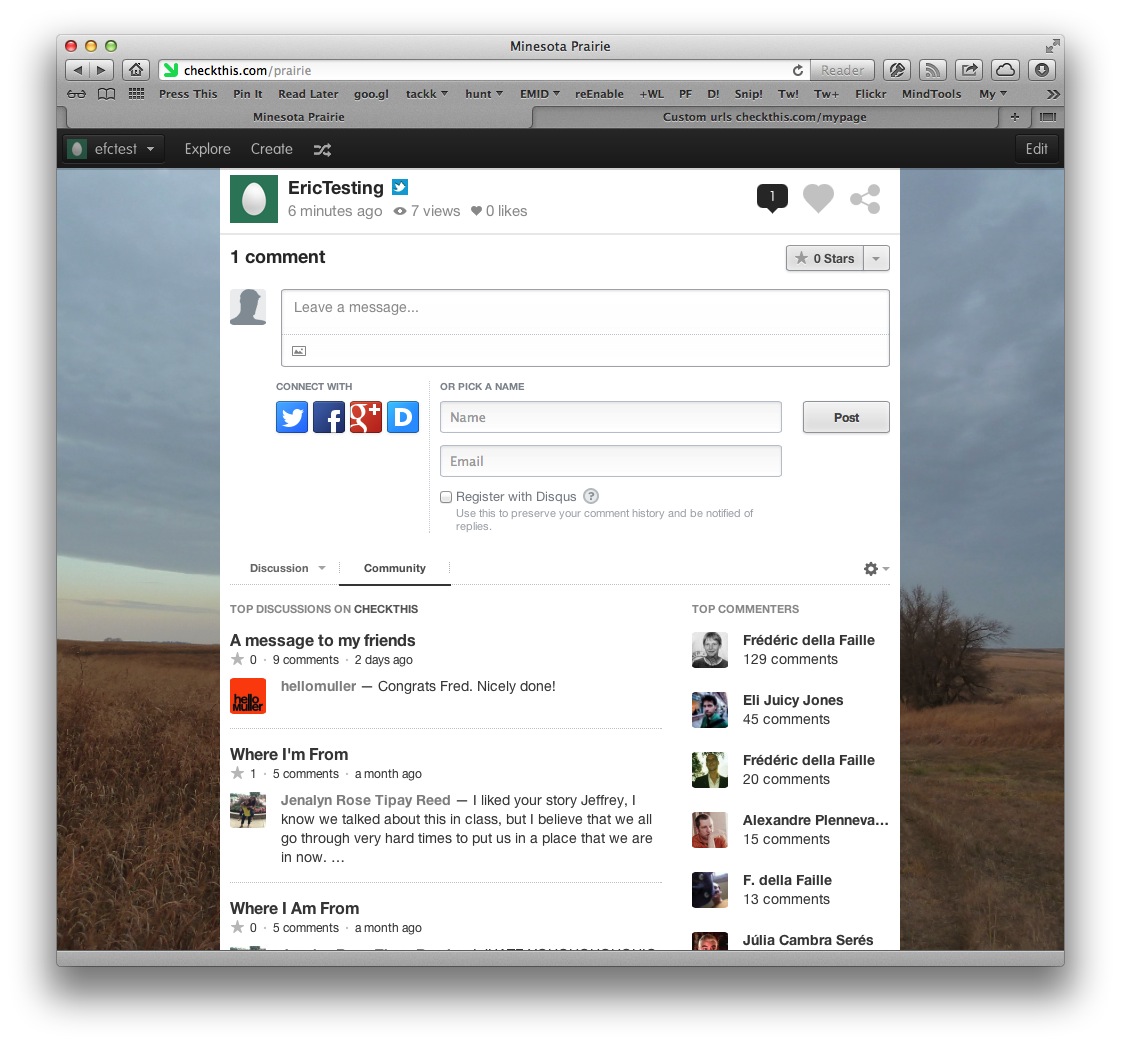Connect with Facebook icon

(329, 417)
